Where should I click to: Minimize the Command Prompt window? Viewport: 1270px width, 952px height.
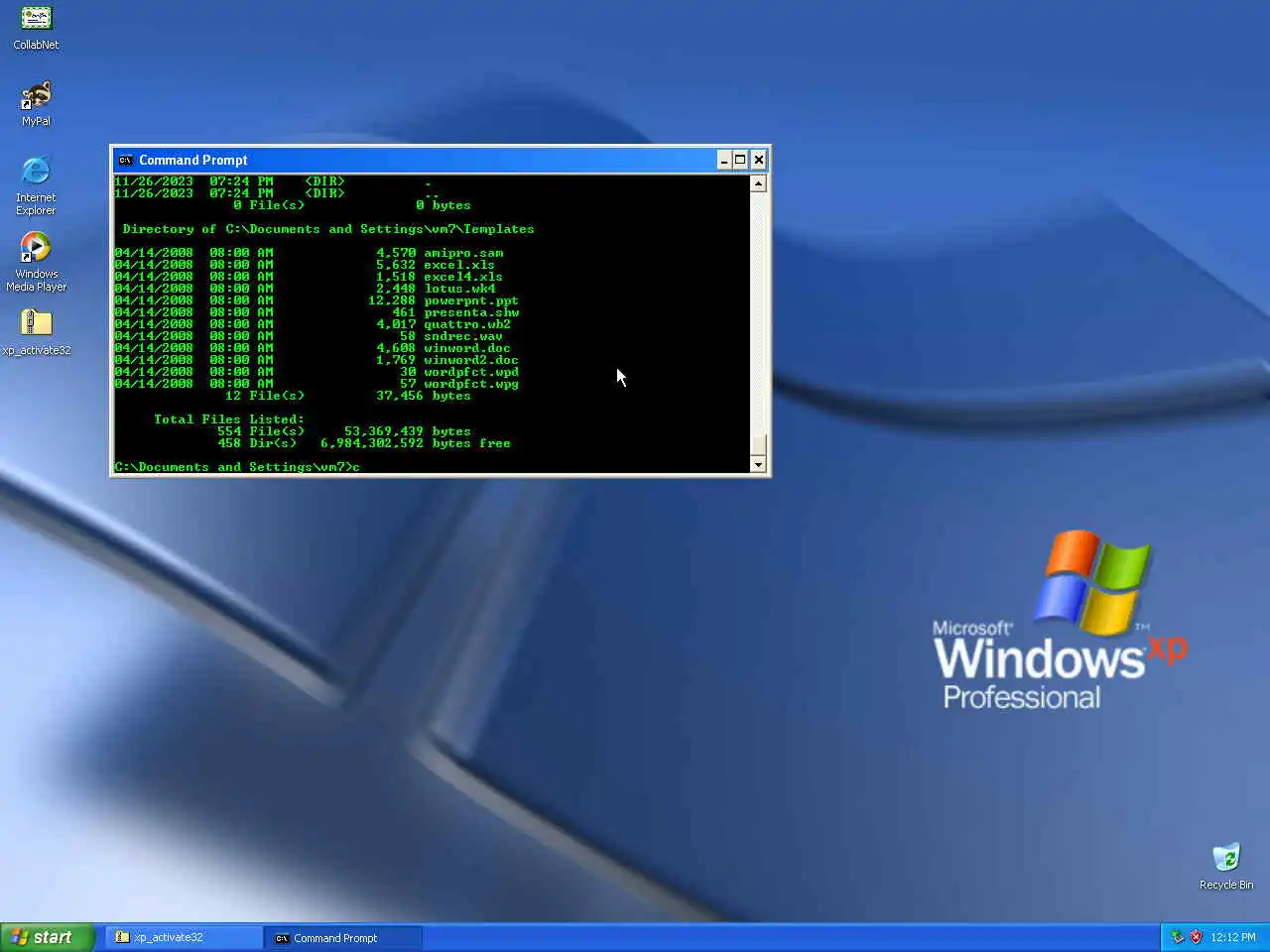click(x=724, y=160)
